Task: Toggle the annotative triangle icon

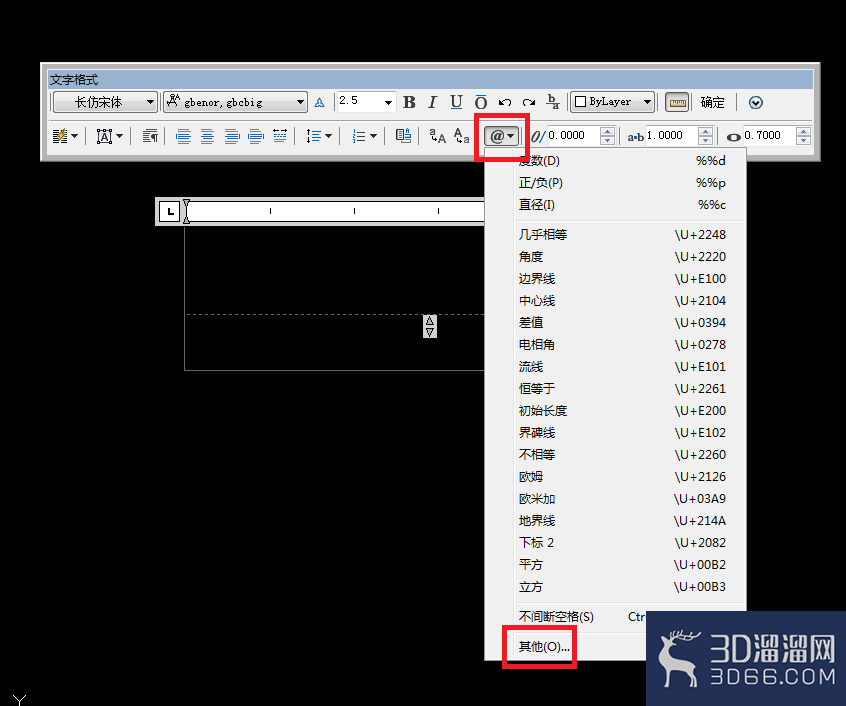Action: [x=319, y=102]
